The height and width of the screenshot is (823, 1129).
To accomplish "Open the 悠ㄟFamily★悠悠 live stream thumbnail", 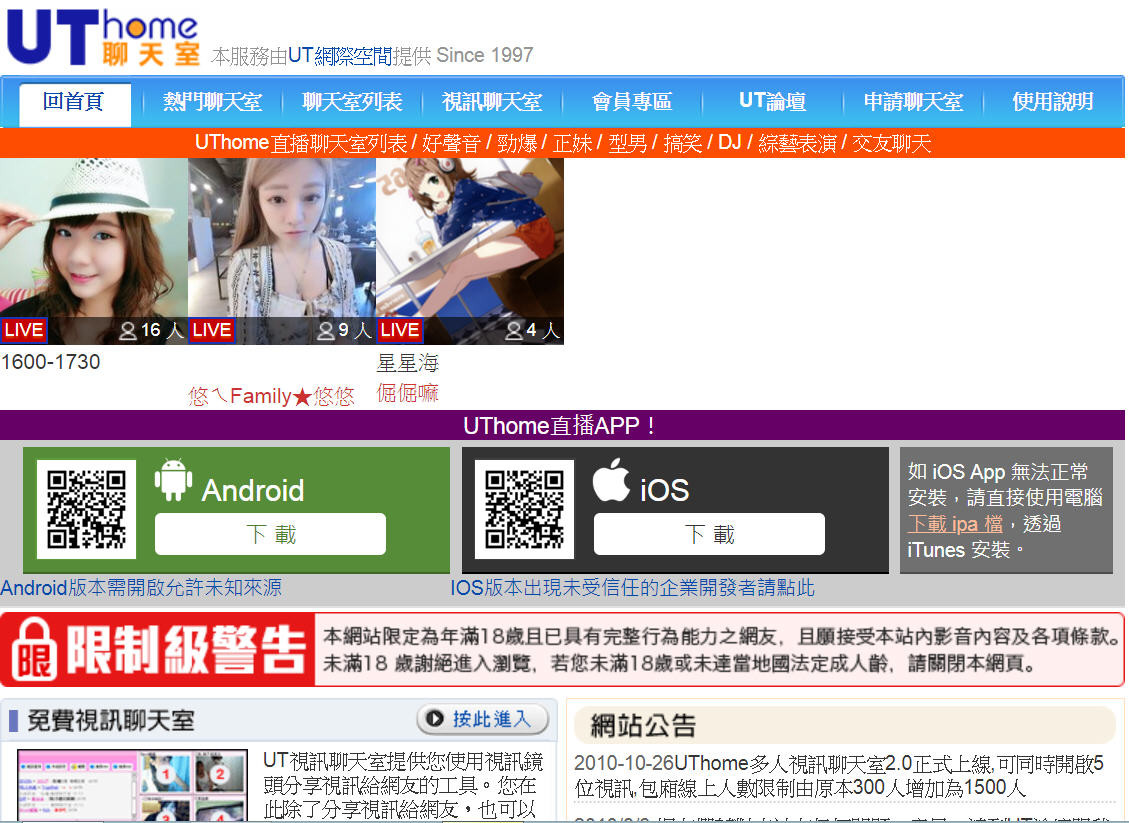I will [x=281, y=251].
